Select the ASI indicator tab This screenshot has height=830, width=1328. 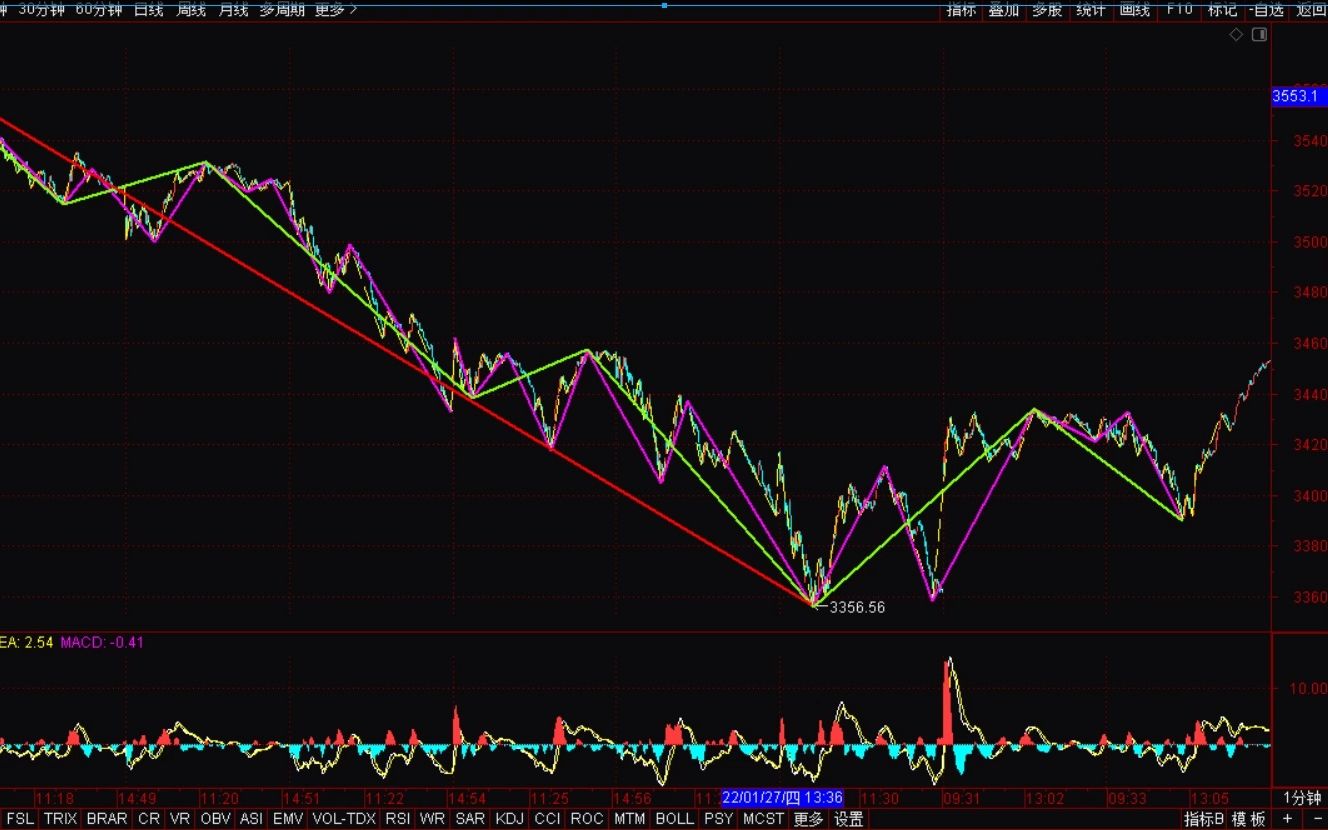[x=251, y=819]
